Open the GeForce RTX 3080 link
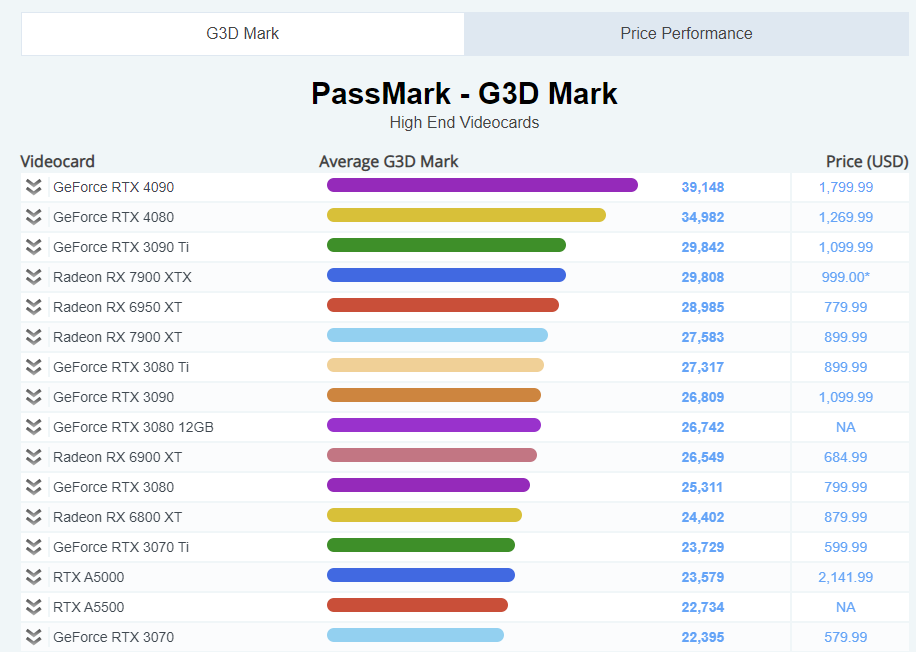Viewport: 916px width, 652px height. (x=113, y=487)
